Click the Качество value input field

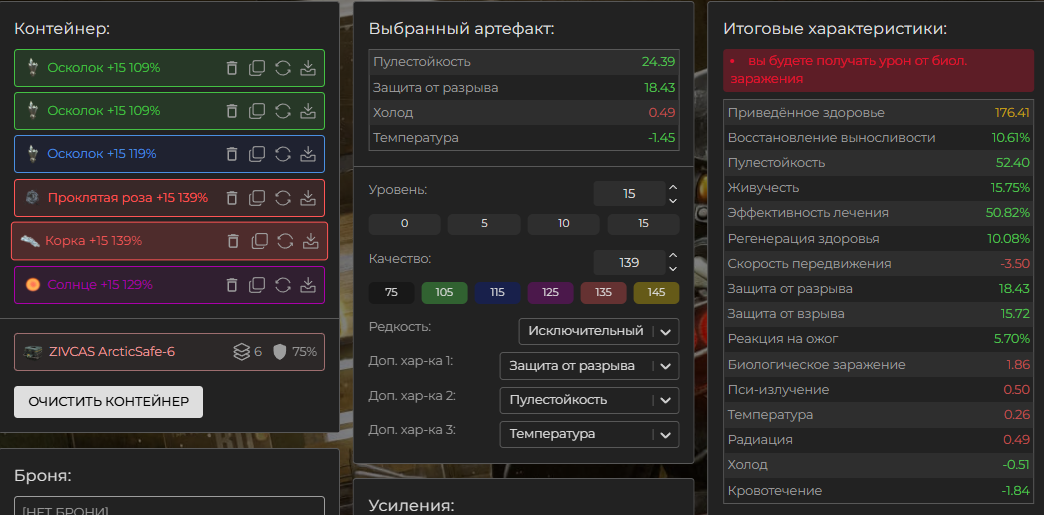(628, 263)
